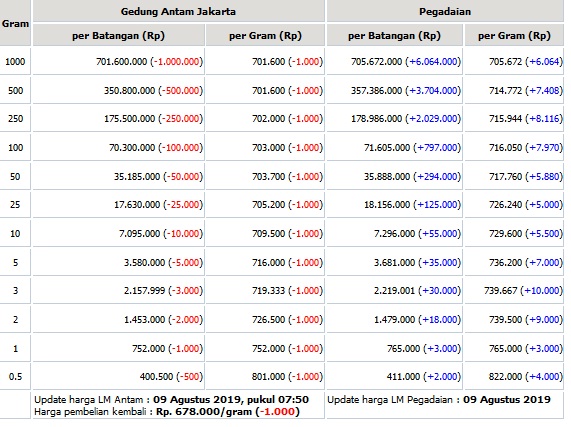
Task: Click Pegadaian per gram value 714.772
Action: 505,91
